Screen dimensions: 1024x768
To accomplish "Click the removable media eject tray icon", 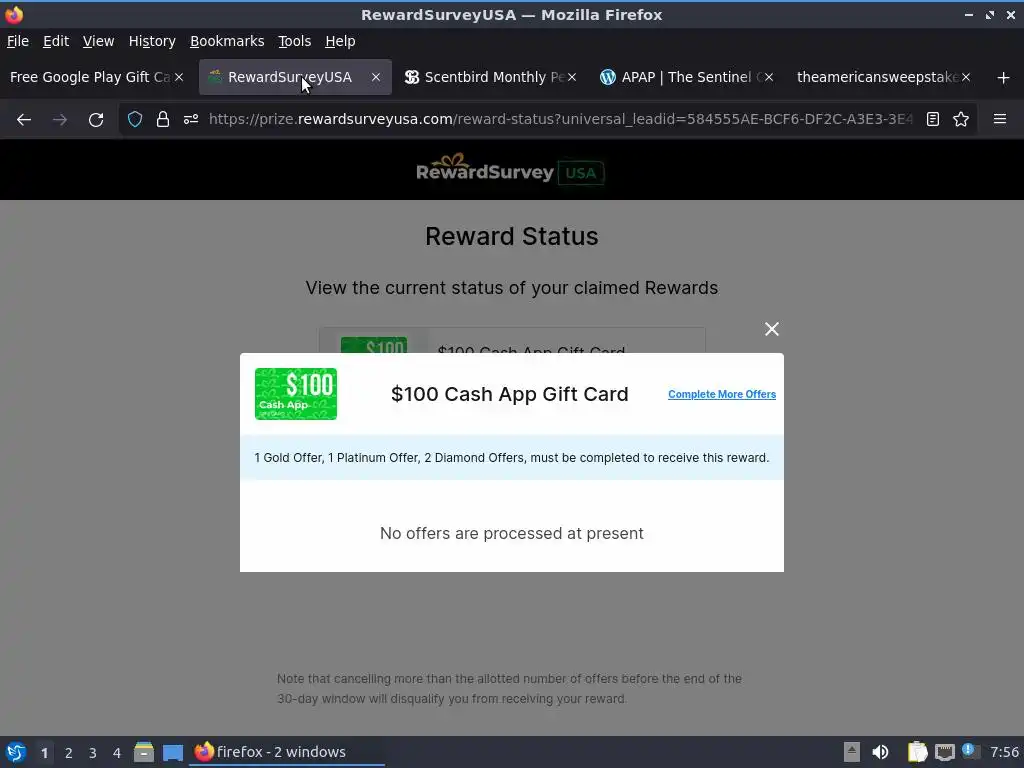I will click(x=852, y=752).
